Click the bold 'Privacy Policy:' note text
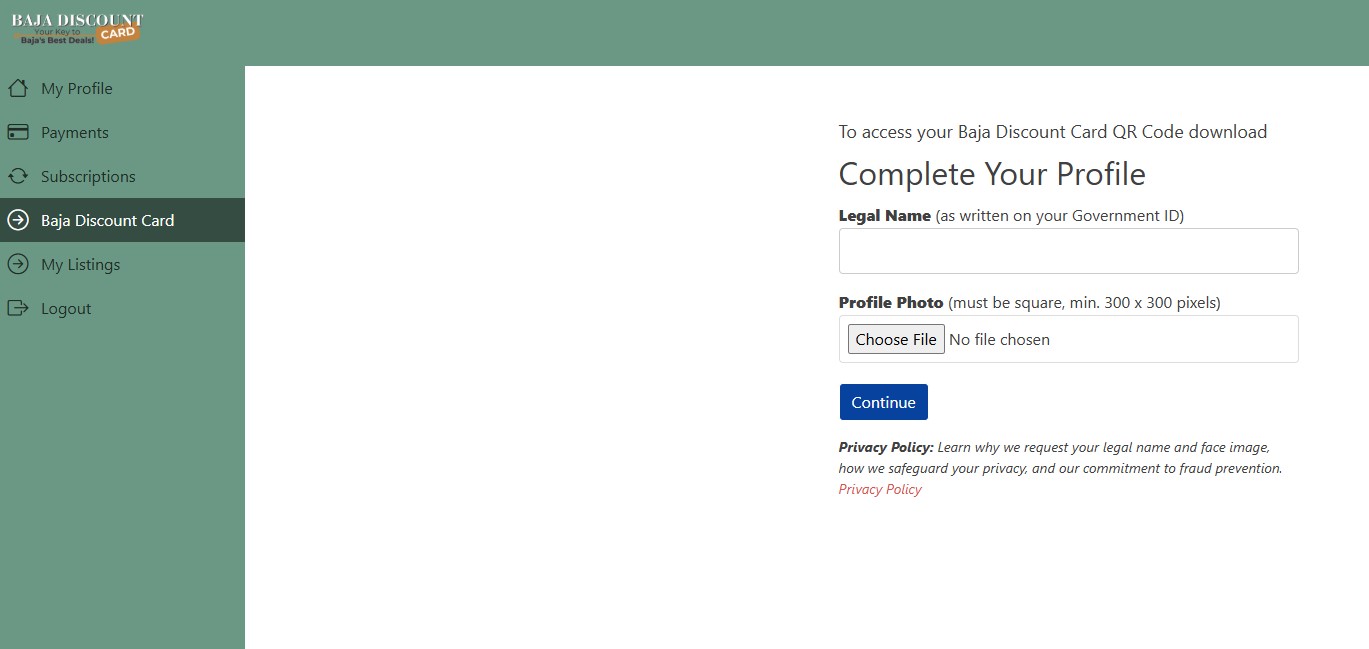 click(x=886, y=447)
